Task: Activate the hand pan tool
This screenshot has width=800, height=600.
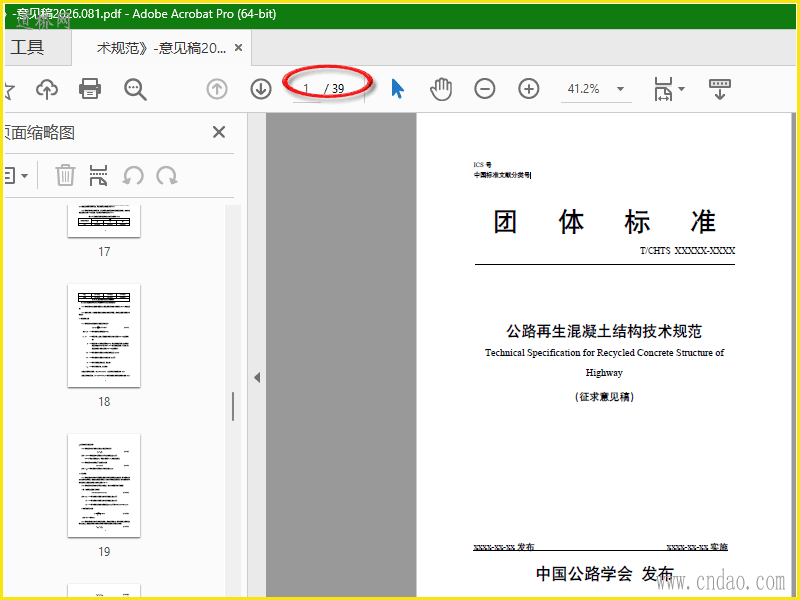Action: 441,89
